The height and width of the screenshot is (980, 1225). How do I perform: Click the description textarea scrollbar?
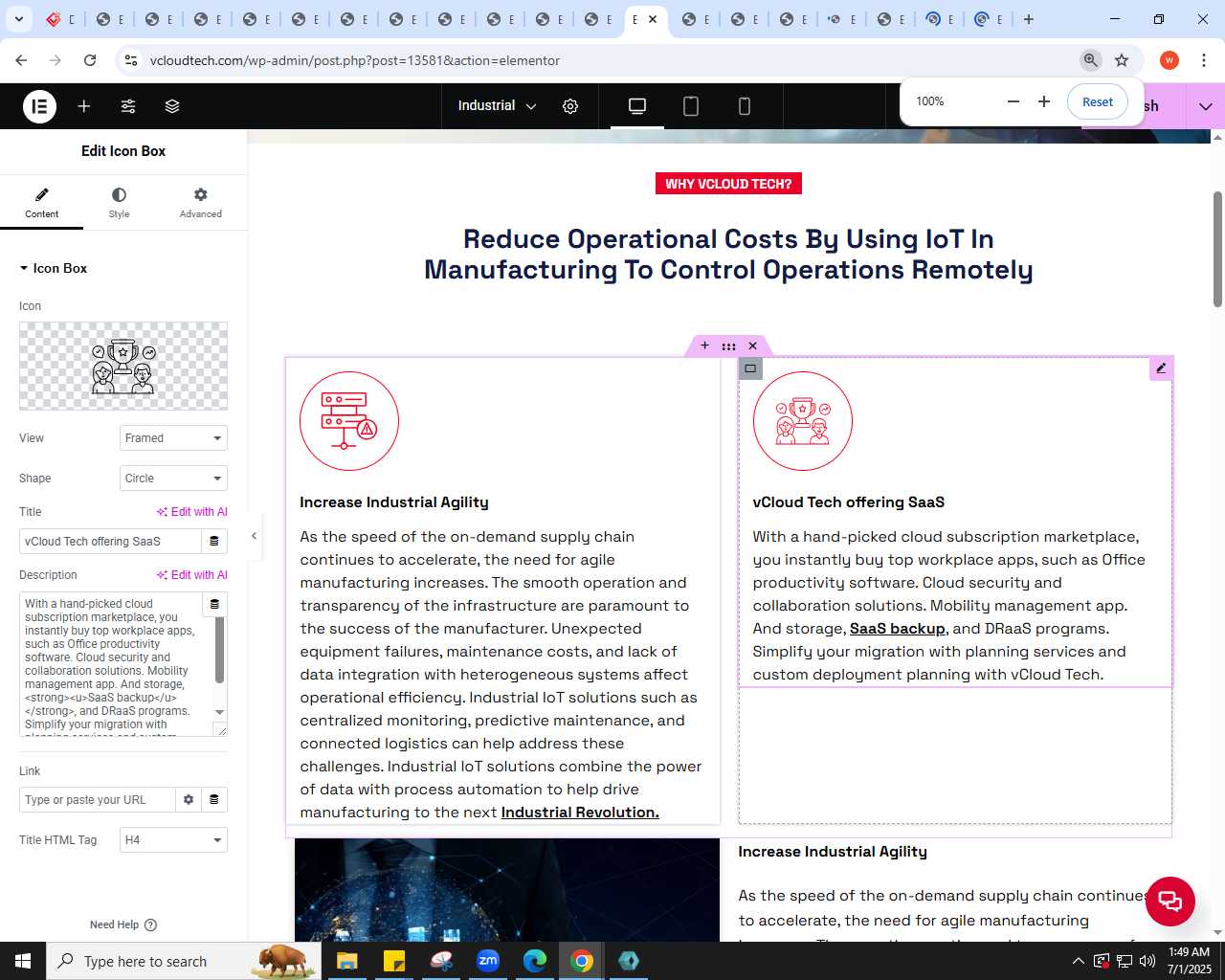219,651
